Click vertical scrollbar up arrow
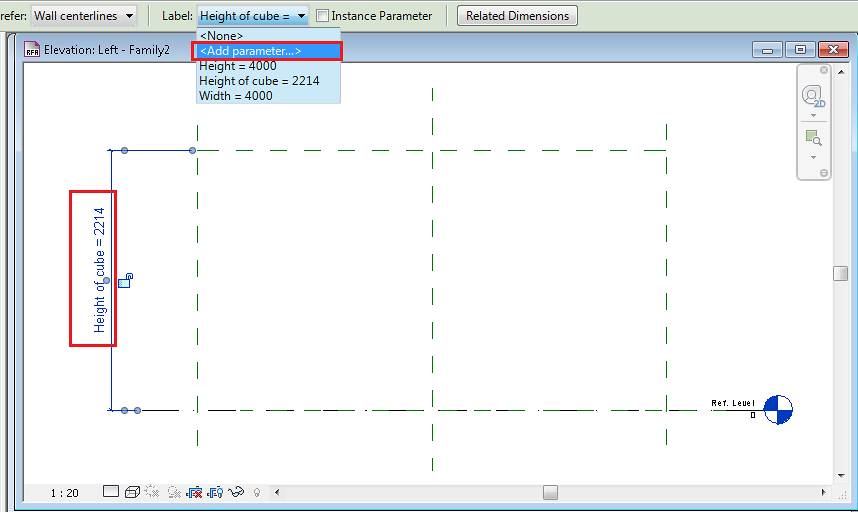Screen dimensions: 858x512 [840, 72]
